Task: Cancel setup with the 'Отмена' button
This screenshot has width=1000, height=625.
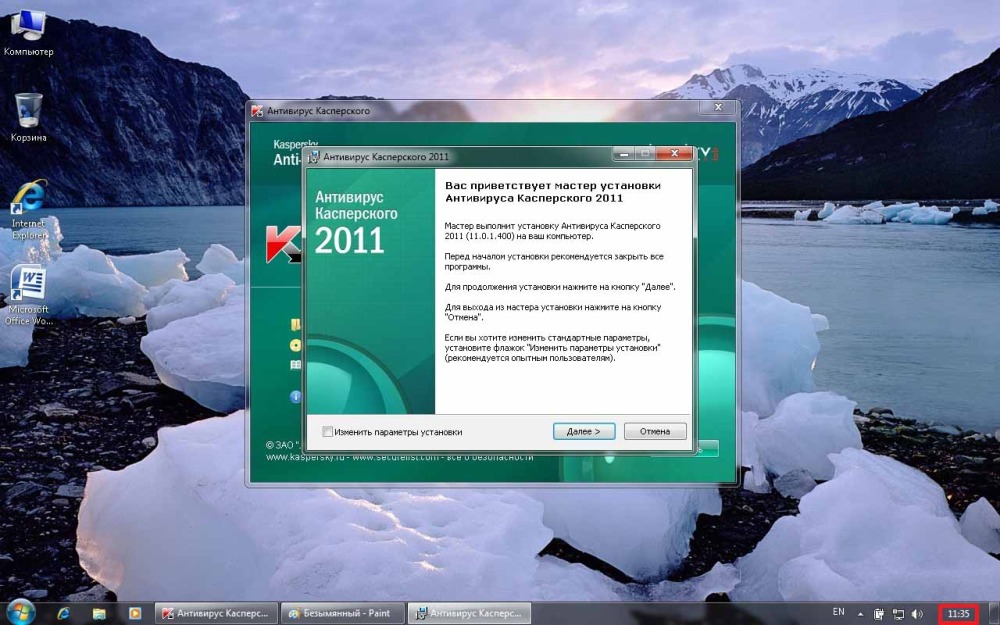Action: [x=655, y=432]
